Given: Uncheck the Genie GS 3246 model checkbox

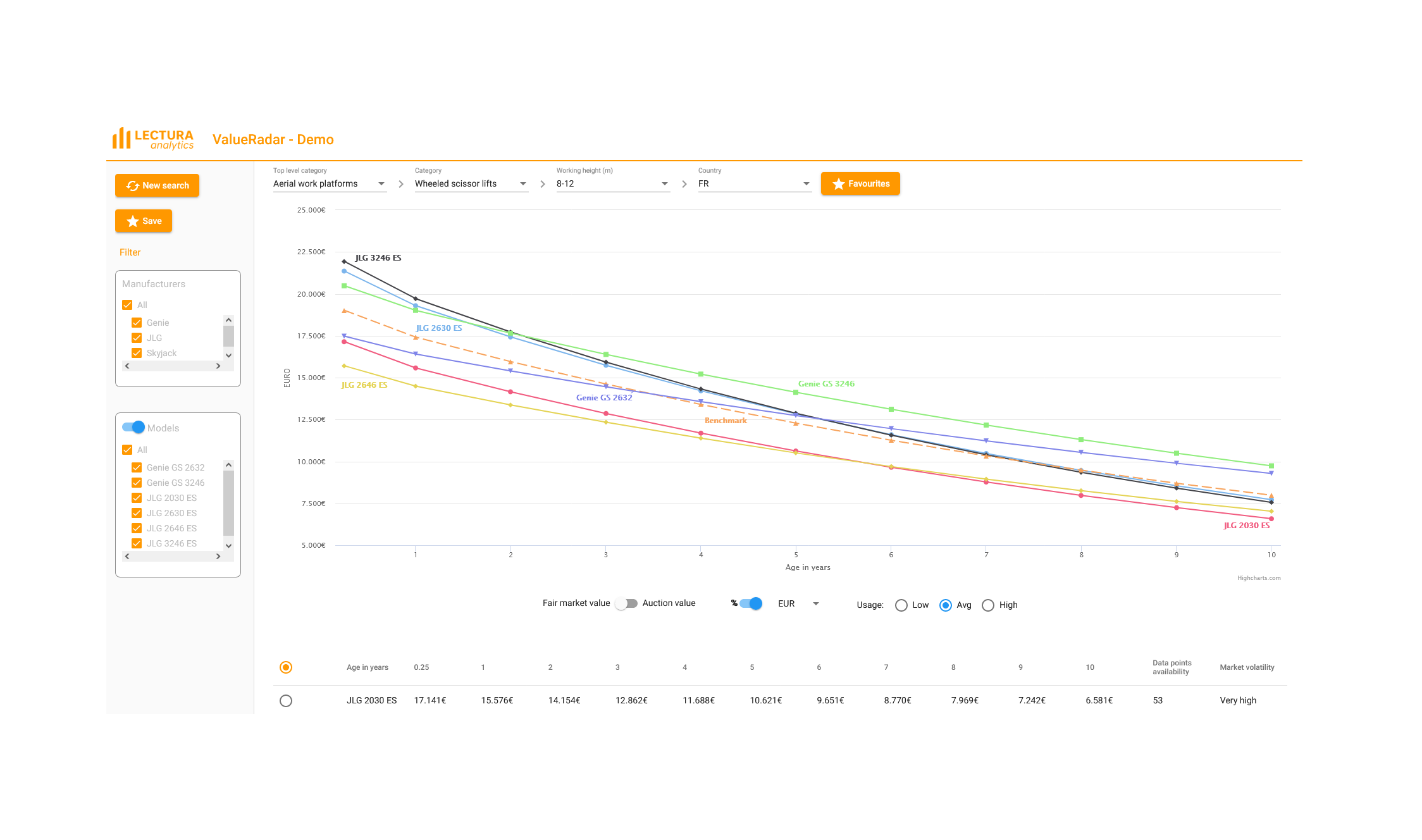Looking at the screenshot, I should (137, 483).
